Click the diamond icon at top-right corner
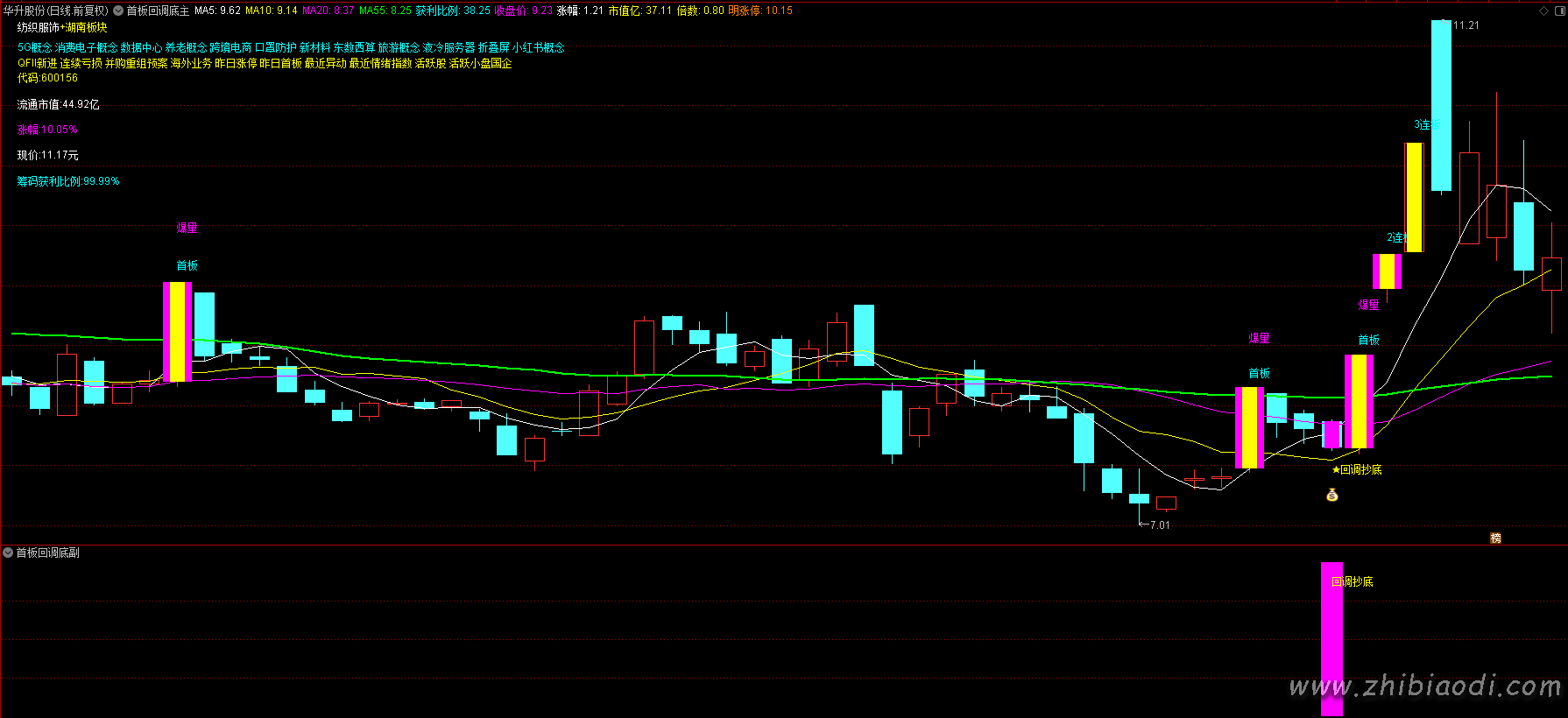 coord(1543,11)
